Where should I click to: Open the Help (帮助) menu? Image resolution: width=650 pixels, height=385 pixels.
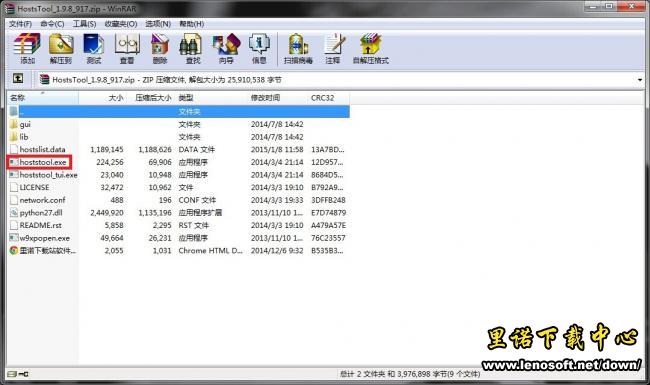192,24
